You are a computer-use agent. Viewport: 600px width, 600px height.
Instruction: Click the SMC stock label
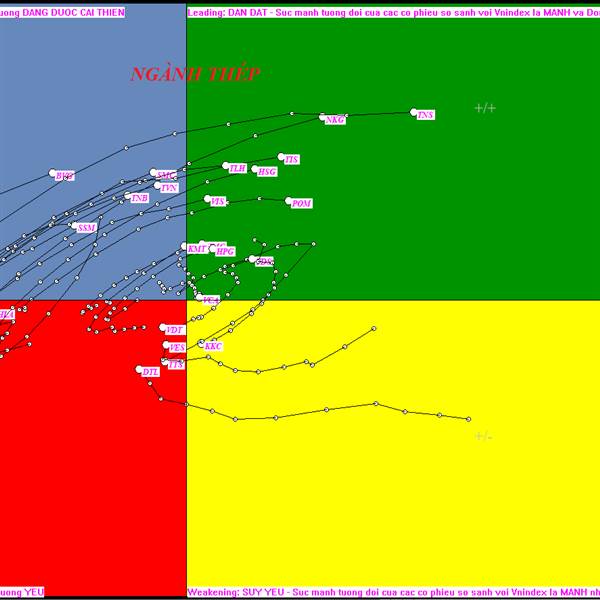pos(166,175)
